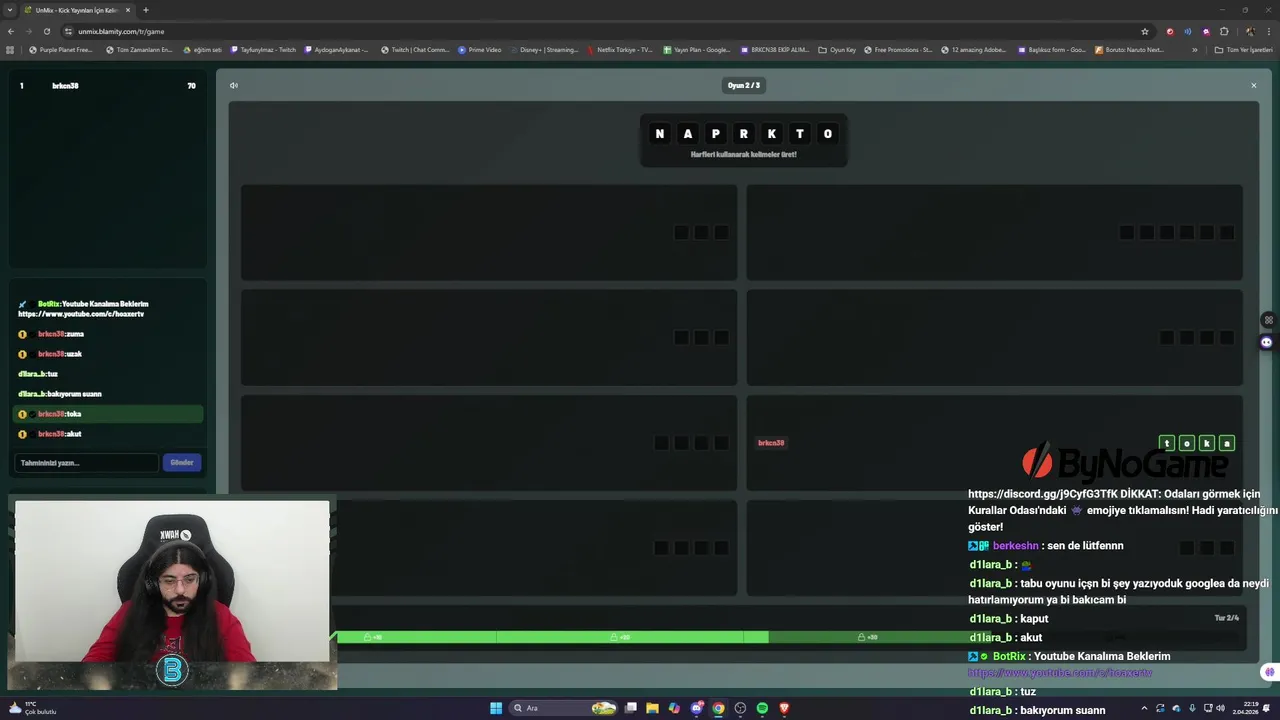
Task: Reload the page with browser refresh icon
Action: coord(46,31)
